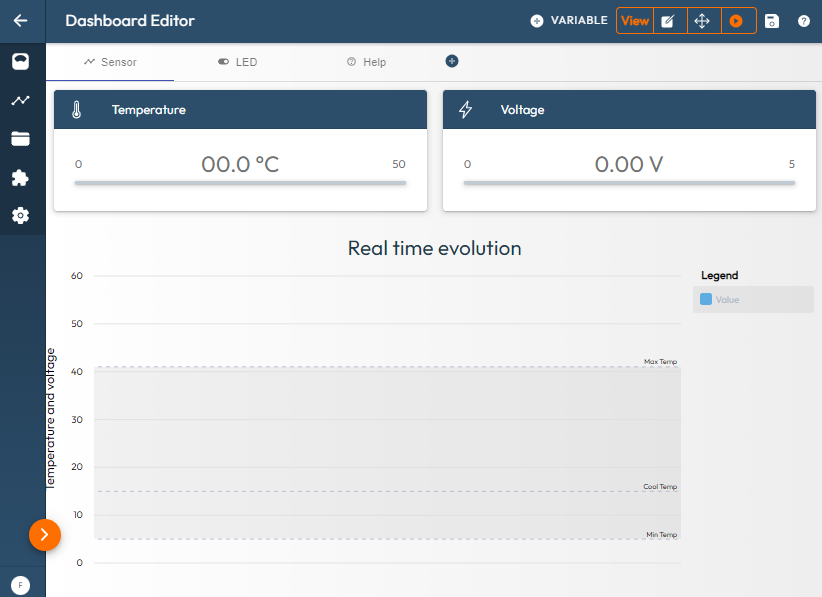Image resolution: width=822 pixels, height=597 pixels.
Task: Enable move mode with arrows icon
Action: tap(702, 21)
